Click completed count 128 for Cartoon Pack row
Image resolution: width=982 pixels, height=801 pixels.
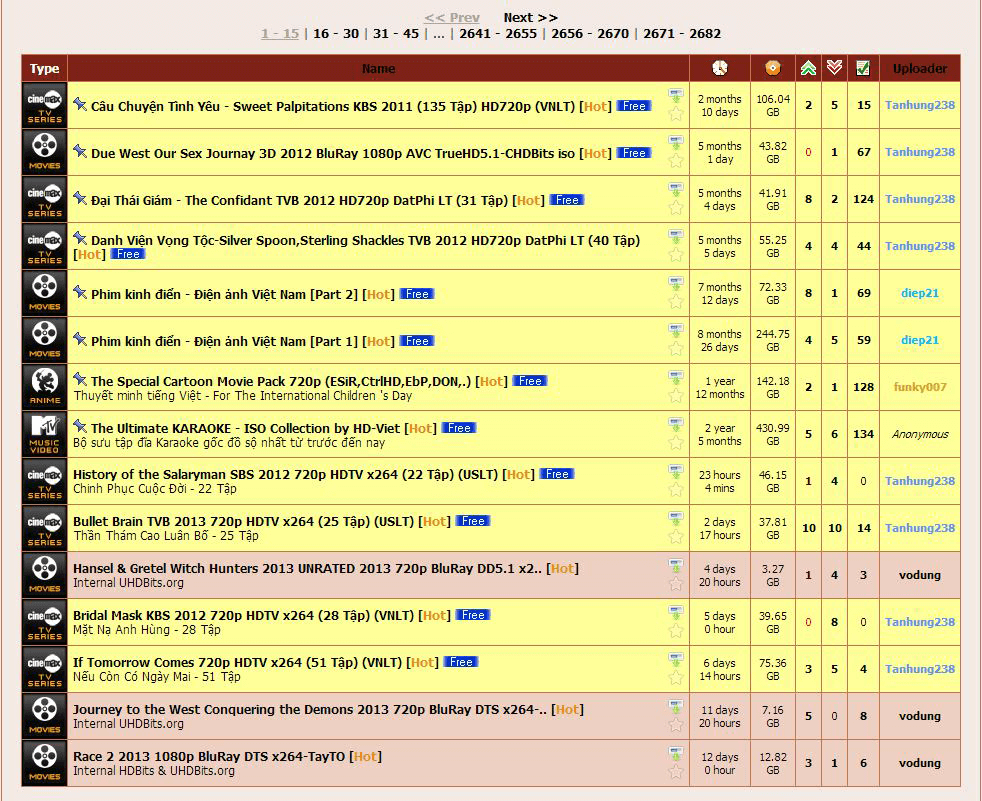[x=863, y=387]
